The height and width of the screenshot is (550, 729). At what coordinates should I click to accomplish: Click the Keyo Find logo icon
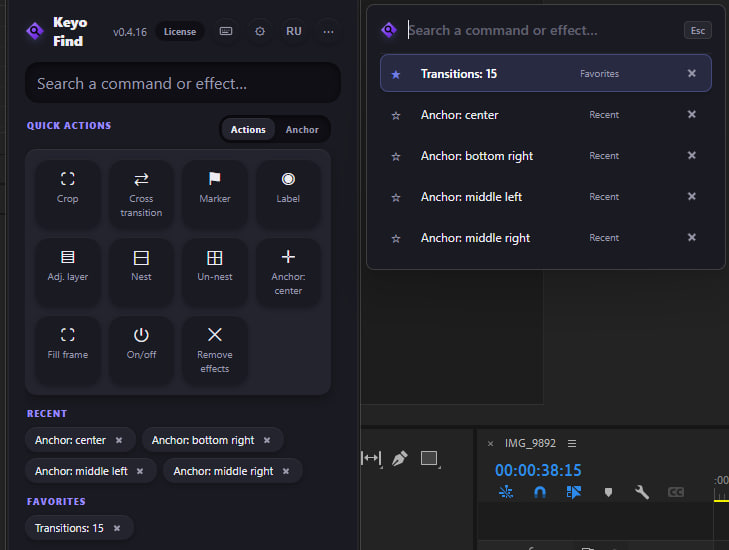pos(34,31)
